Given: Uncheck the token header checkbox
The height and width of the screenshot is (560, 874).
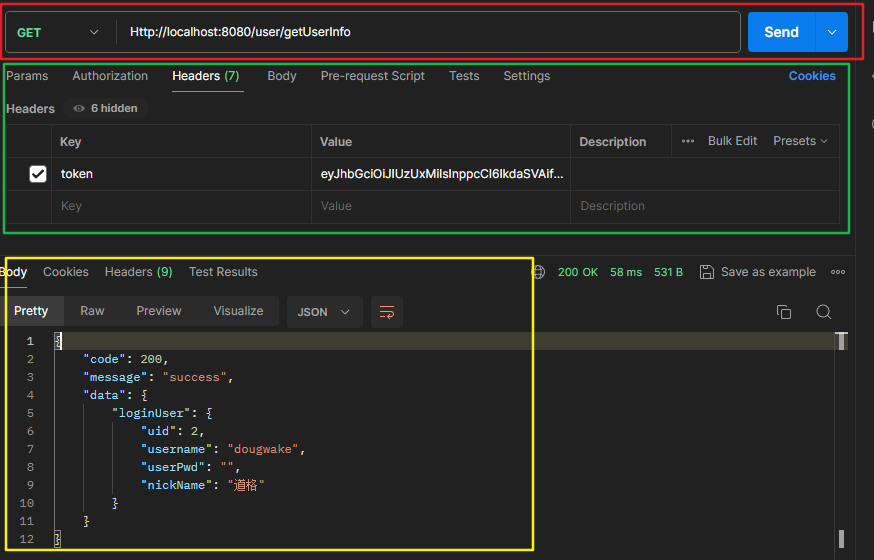Looking at the screenshot, I should pyautogui.click(x=38, y=174).
